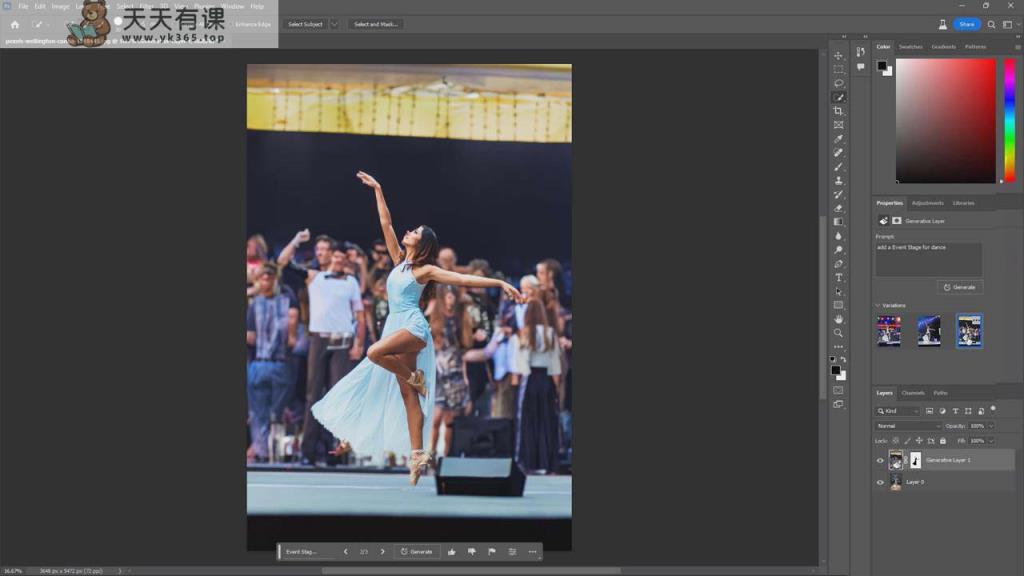Open the Edit Toolbar ellipsis in tools panel
Viewport: 1024px width, 576px height.
point(839,347)
